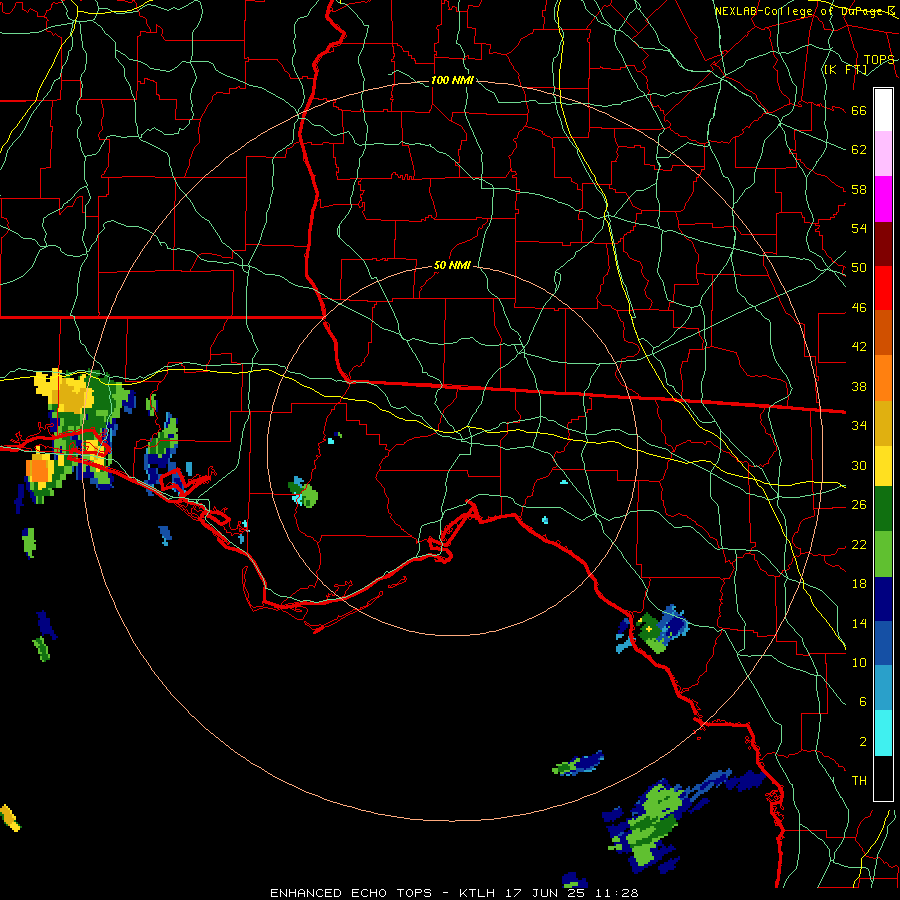Click the legend value 34

pyautogui.click(x=859, y=426)
